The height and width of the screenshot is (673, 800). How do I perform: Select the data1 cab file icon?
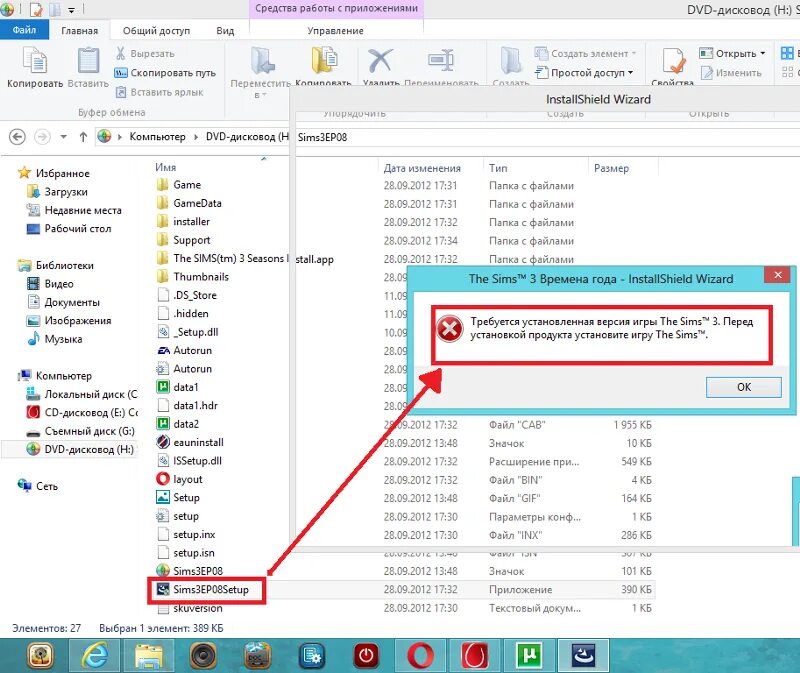[163, 387]
